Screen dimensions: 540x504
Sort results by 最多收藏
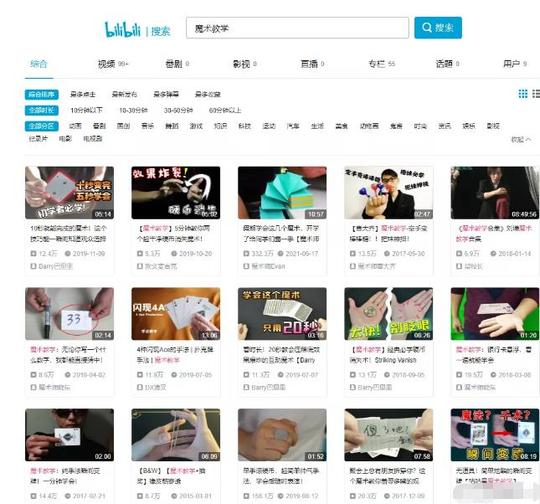pos(208,94)
